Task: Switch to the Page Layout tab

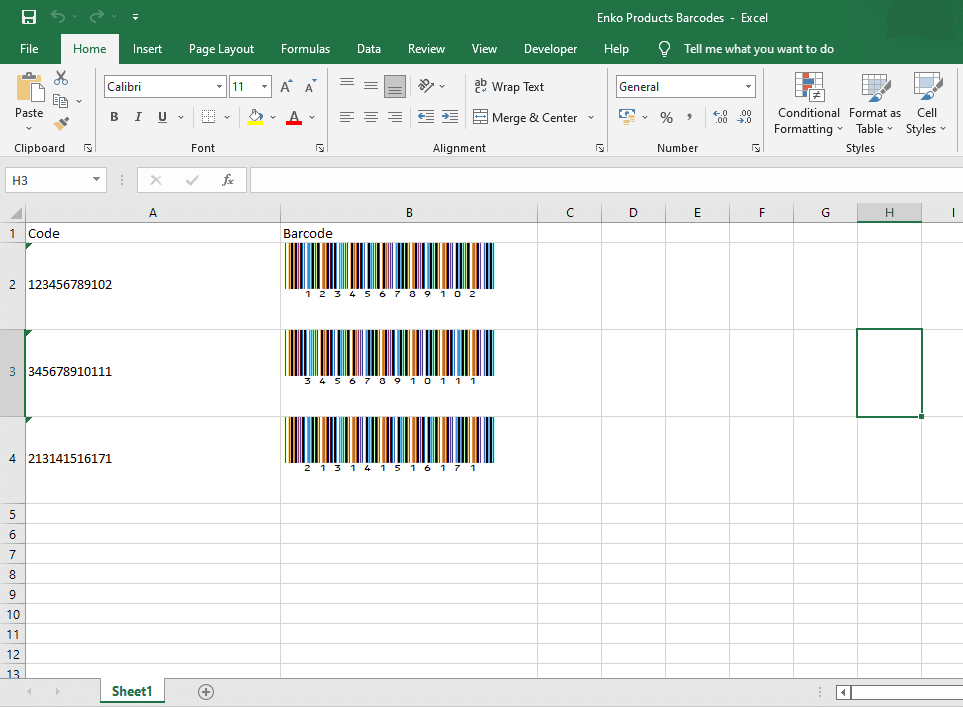Action: [x=221, y=49]
